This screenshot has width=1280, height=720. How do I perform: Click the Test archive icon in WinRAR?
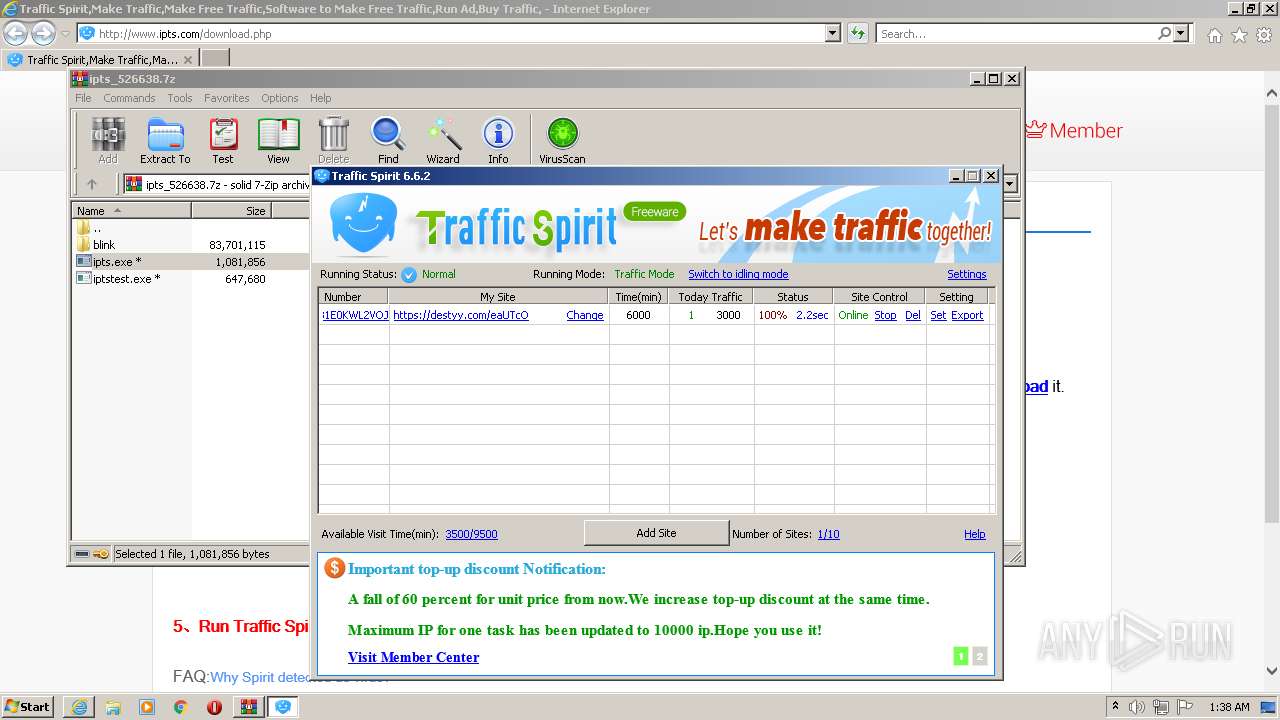222,140
